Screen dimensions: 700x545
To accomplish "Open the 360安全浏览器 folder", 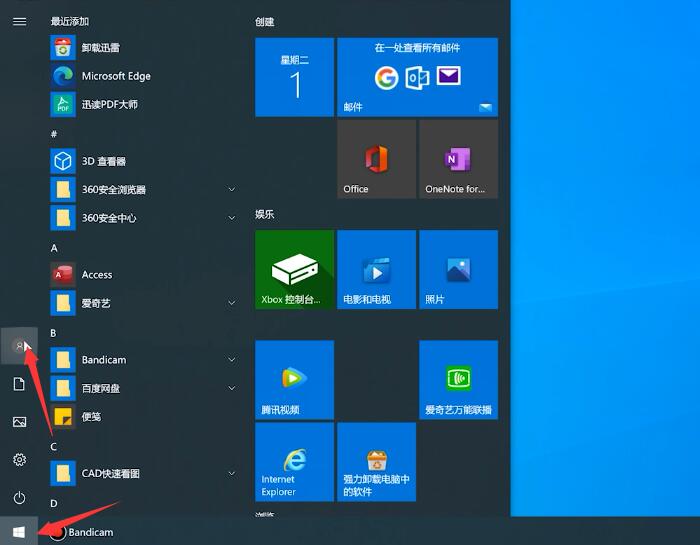I will pyautogui.click(x=143, y=190).
